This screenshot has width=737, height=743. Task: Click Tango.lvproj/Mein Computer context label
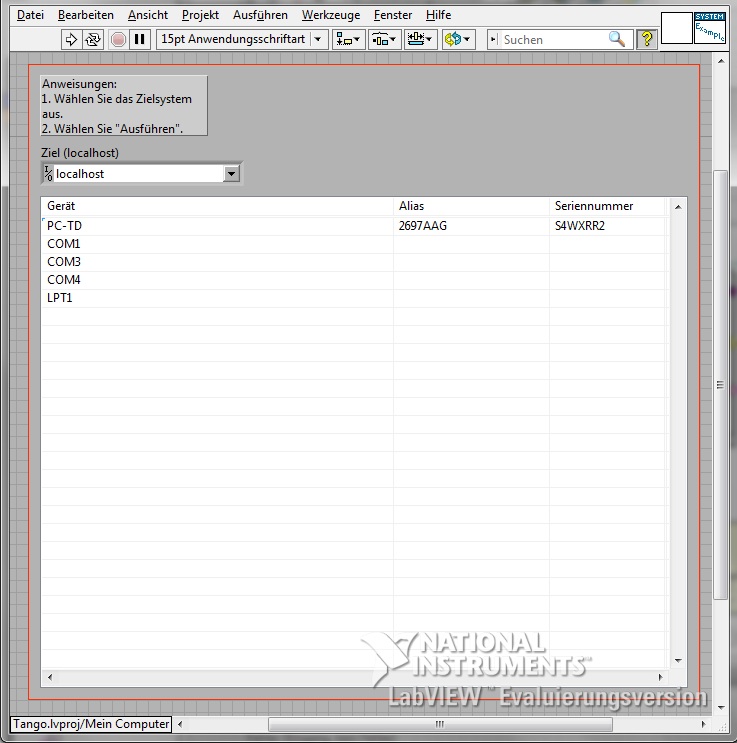[x=91, y=724]
